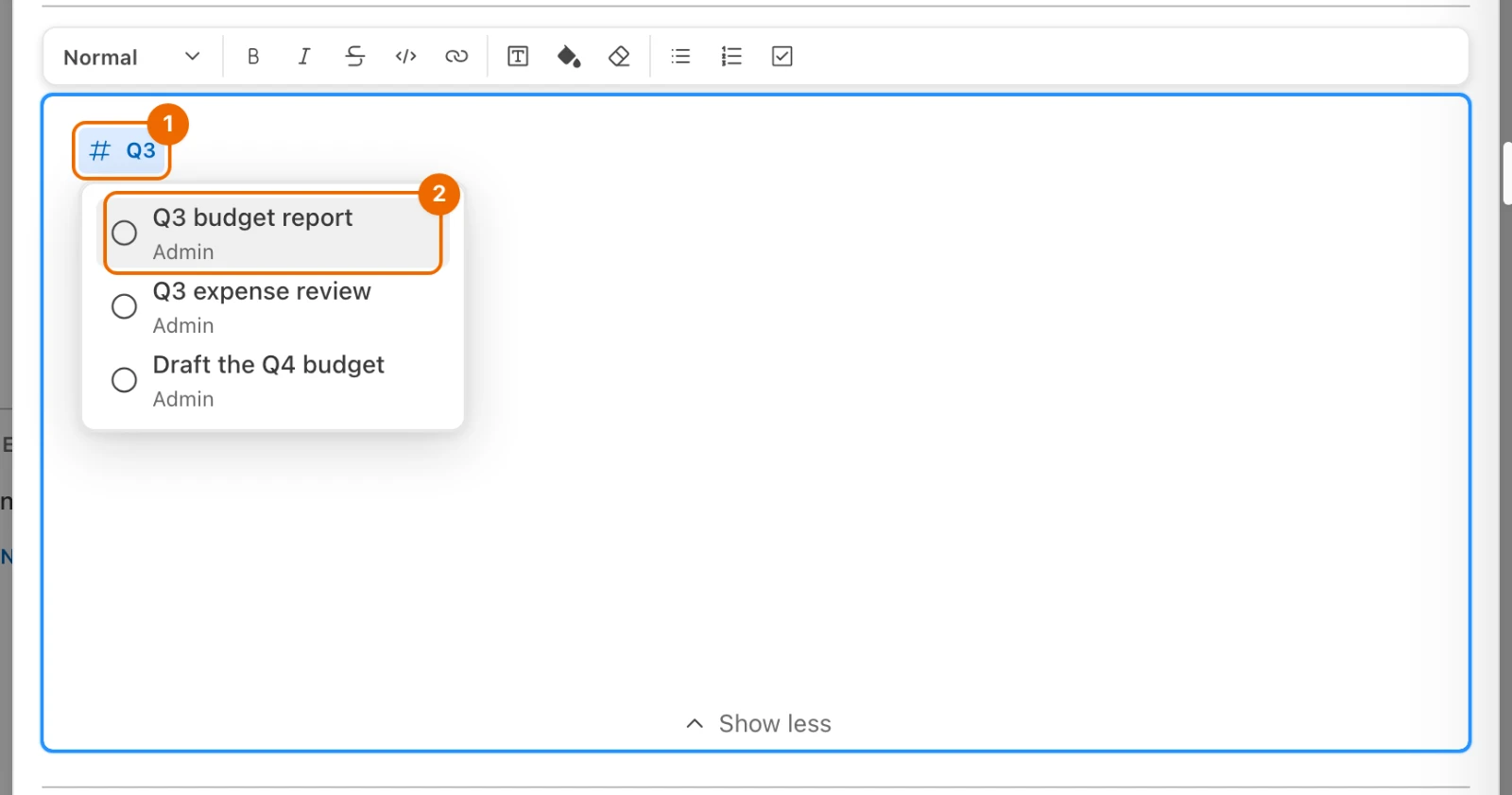Toggle bold formatting

(x=253, y=57)
